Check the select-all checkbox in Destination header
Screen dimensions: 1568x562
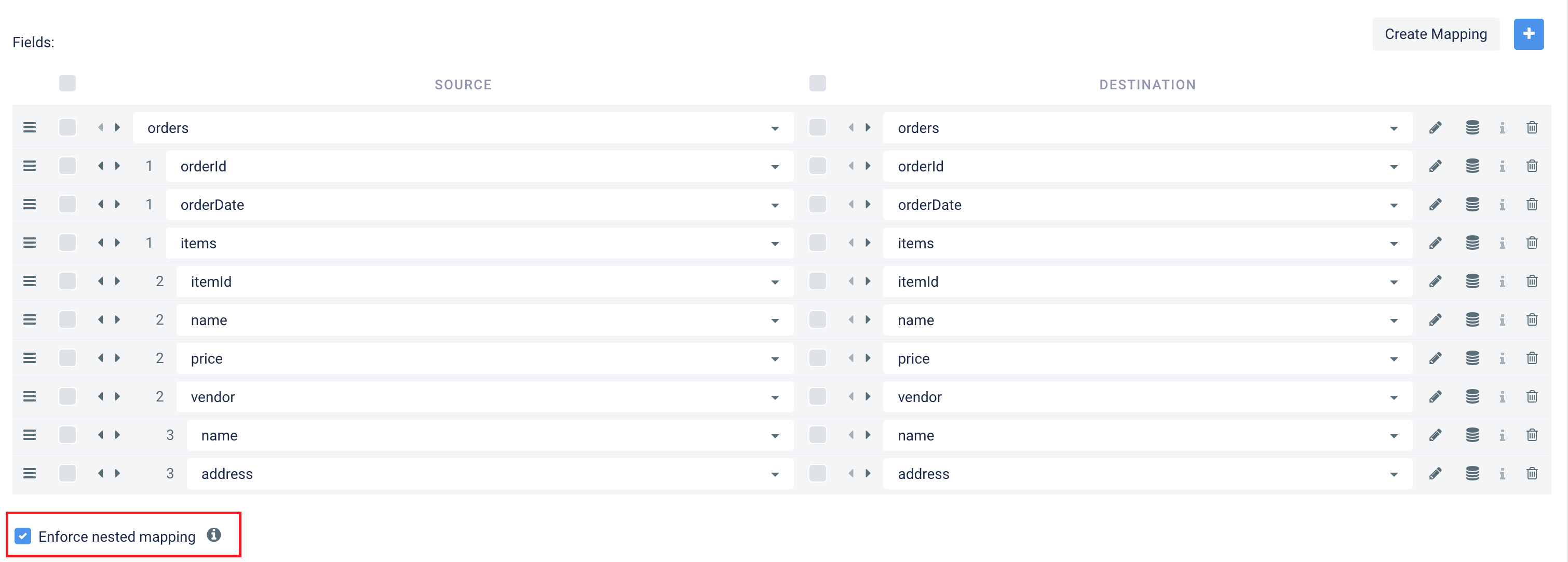(x=817, y=84)
